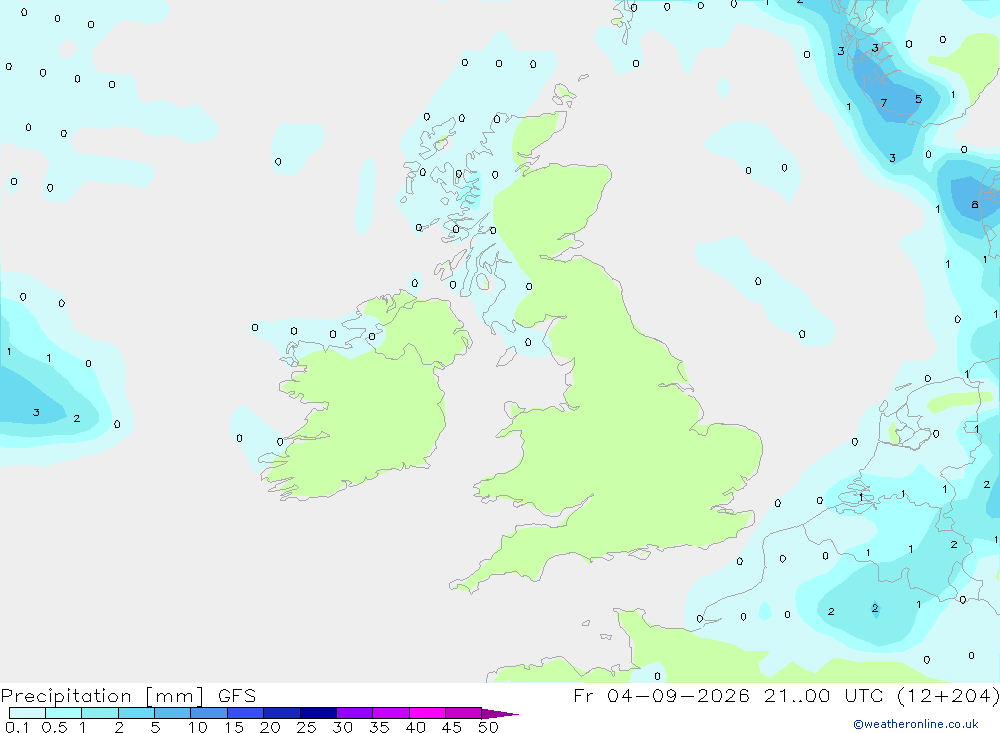Pick the 5–10 mm blue legend swatch
This screenshot has width=1000, height=733.
(x=172, y=713)
